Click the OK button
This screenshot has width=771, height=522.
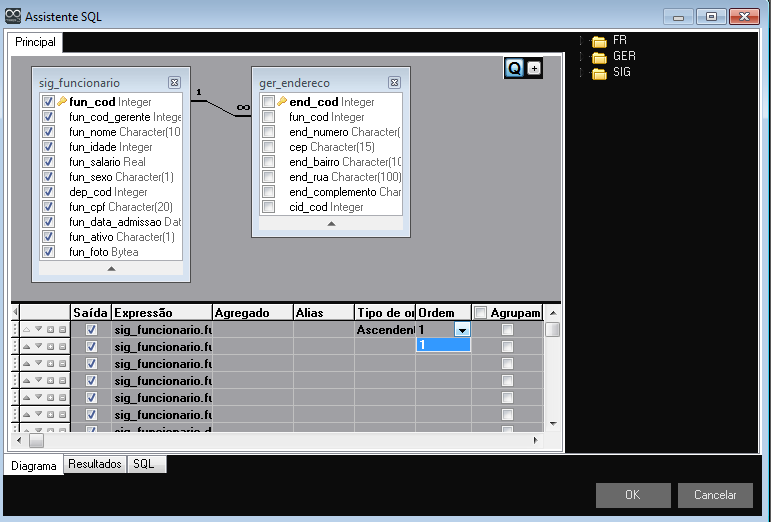tap(632, 494)
